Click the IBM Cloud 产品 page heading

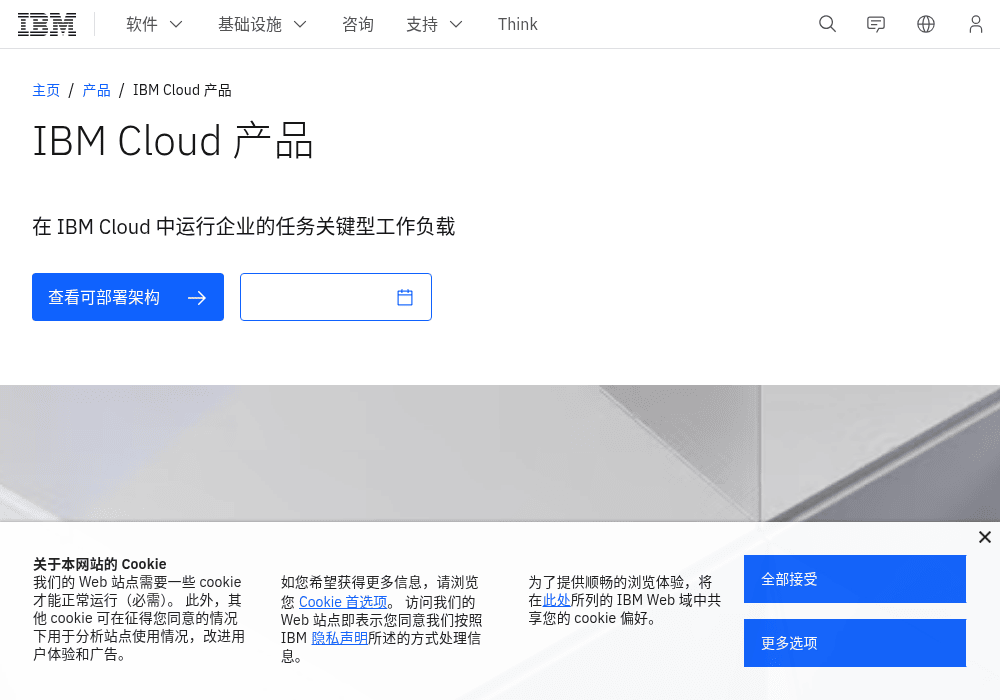click(x=173, y=140)
